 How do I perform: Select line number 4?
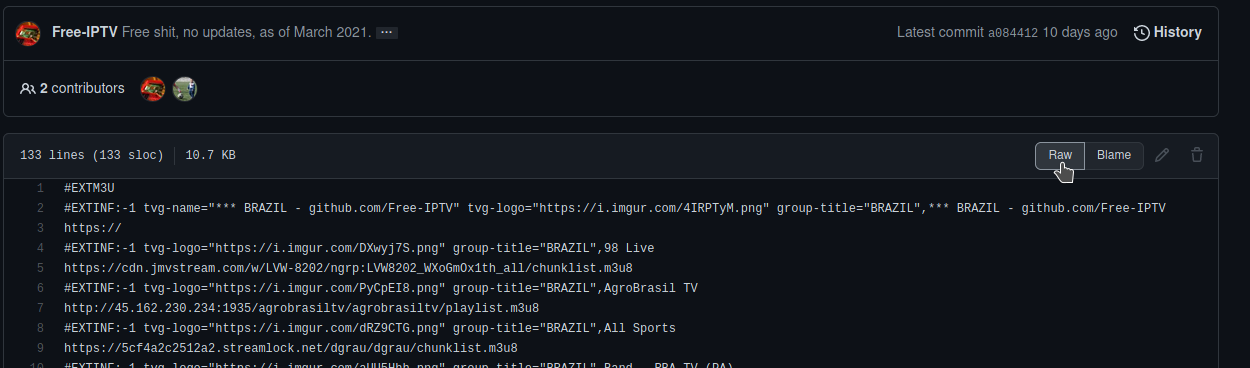point(39,248)
